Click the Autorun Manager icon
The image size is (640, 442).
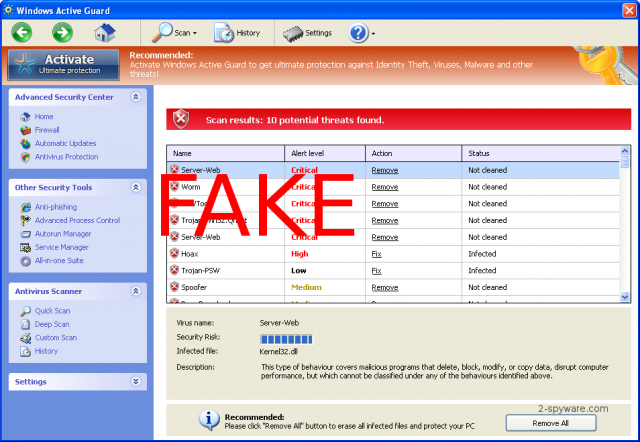point(25,234)
